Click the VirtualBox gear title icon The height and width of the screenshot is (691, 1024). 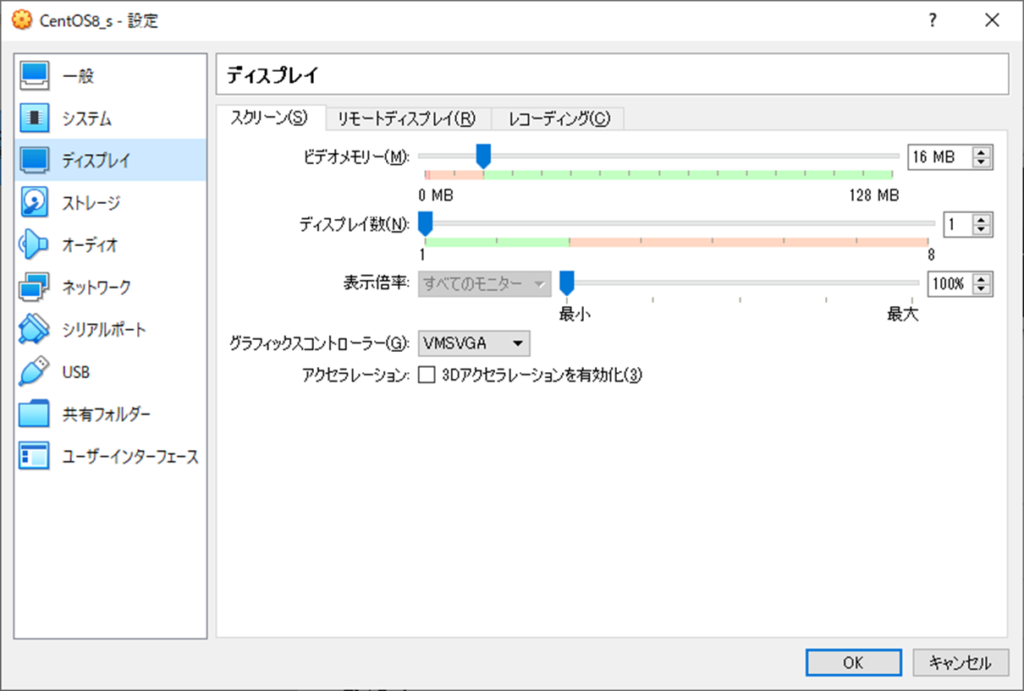pyautogui.click(x=22, y=20)
